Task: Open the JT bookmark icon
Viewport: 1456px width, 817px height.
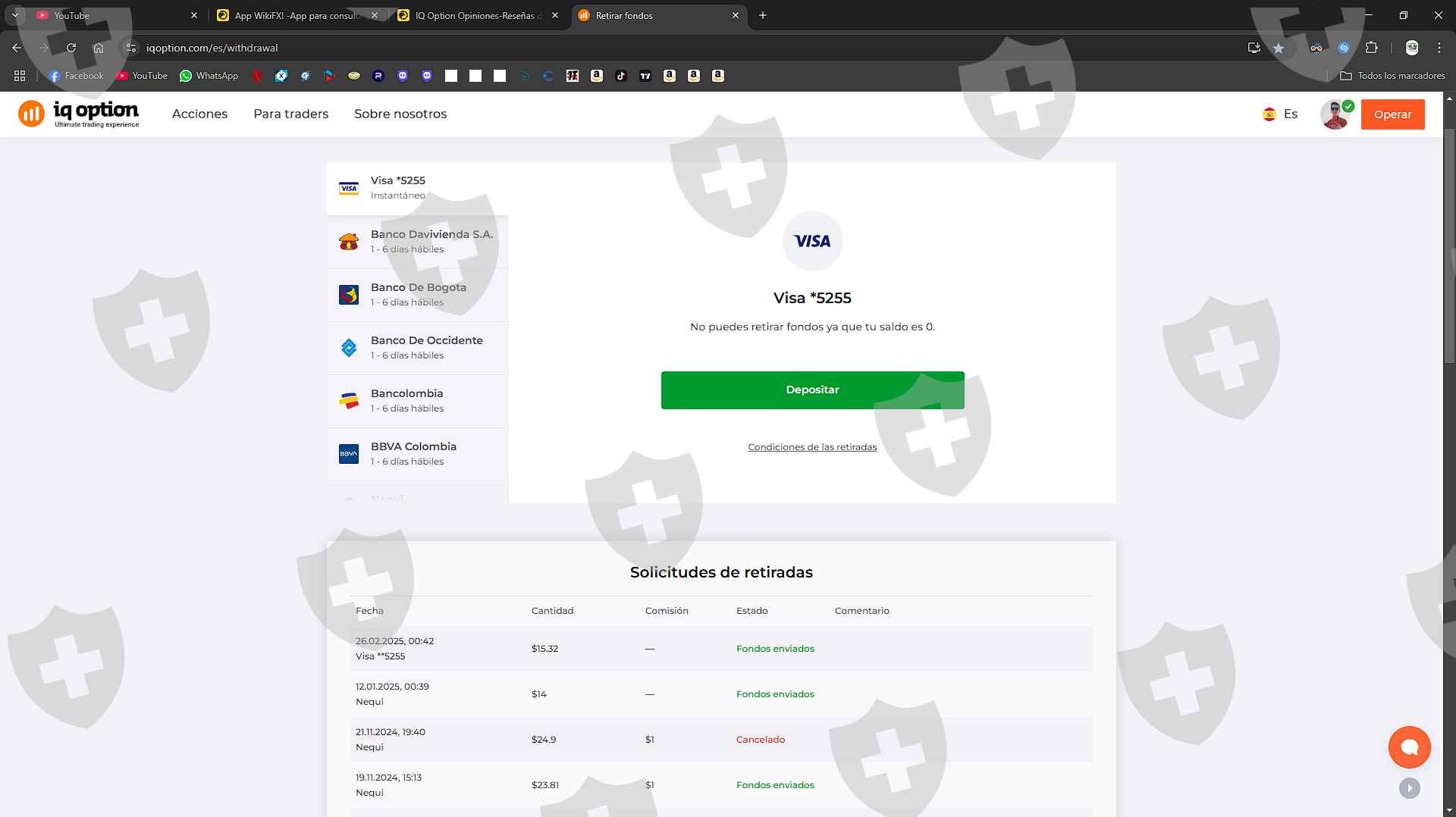Action: coord(573,76)
